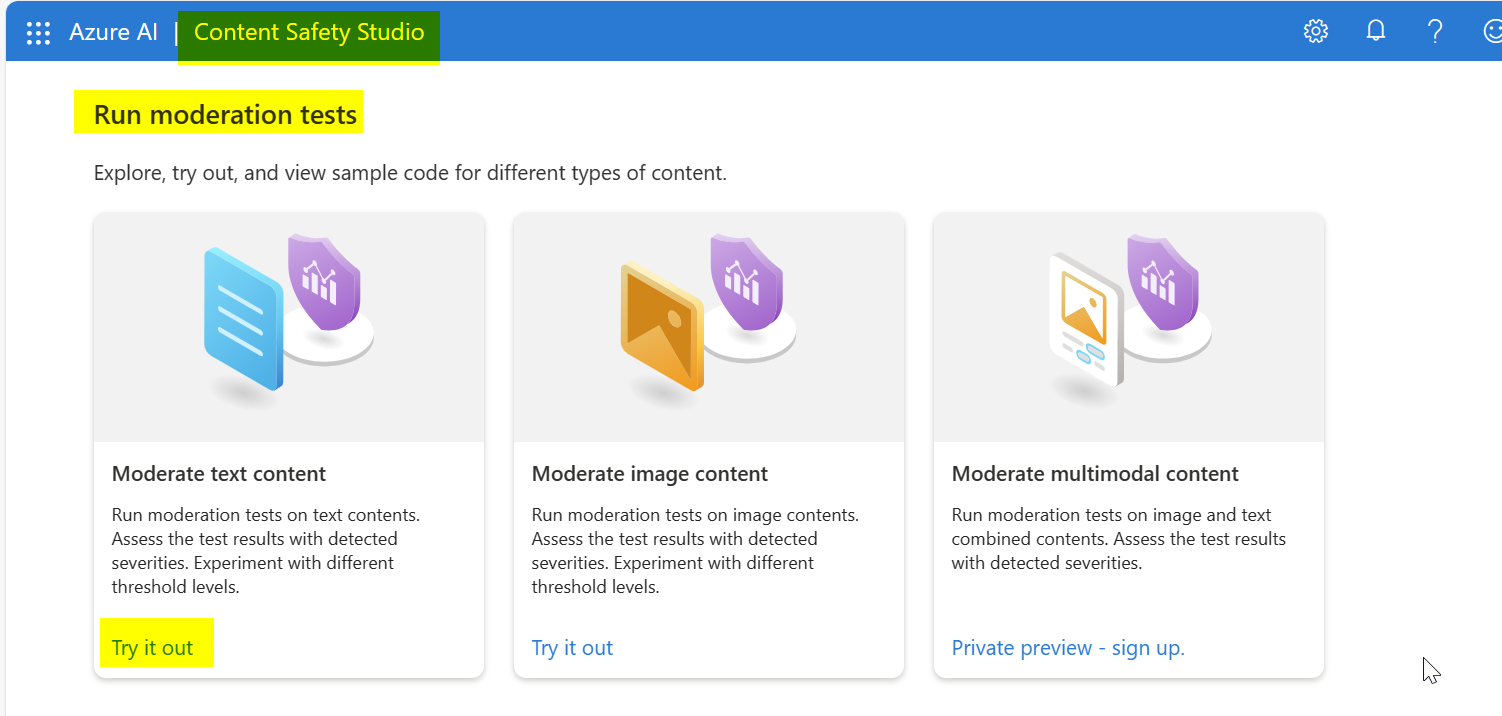Select the Moderate image content title
Viewport: 1502px width, 716px height.
tap(650, 474)
